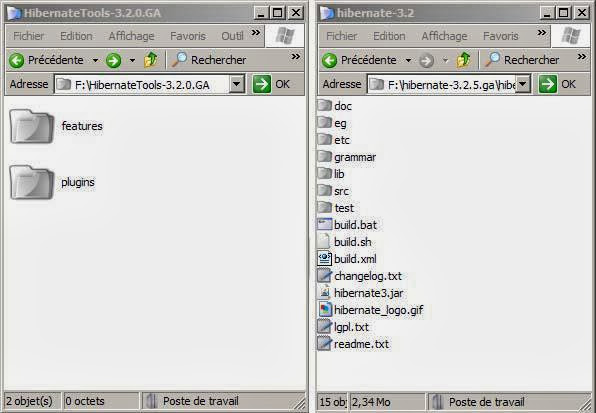The width and height of the screenshot is (596, 413).
Task: Select the eg folder
Action: pos(332,123)
